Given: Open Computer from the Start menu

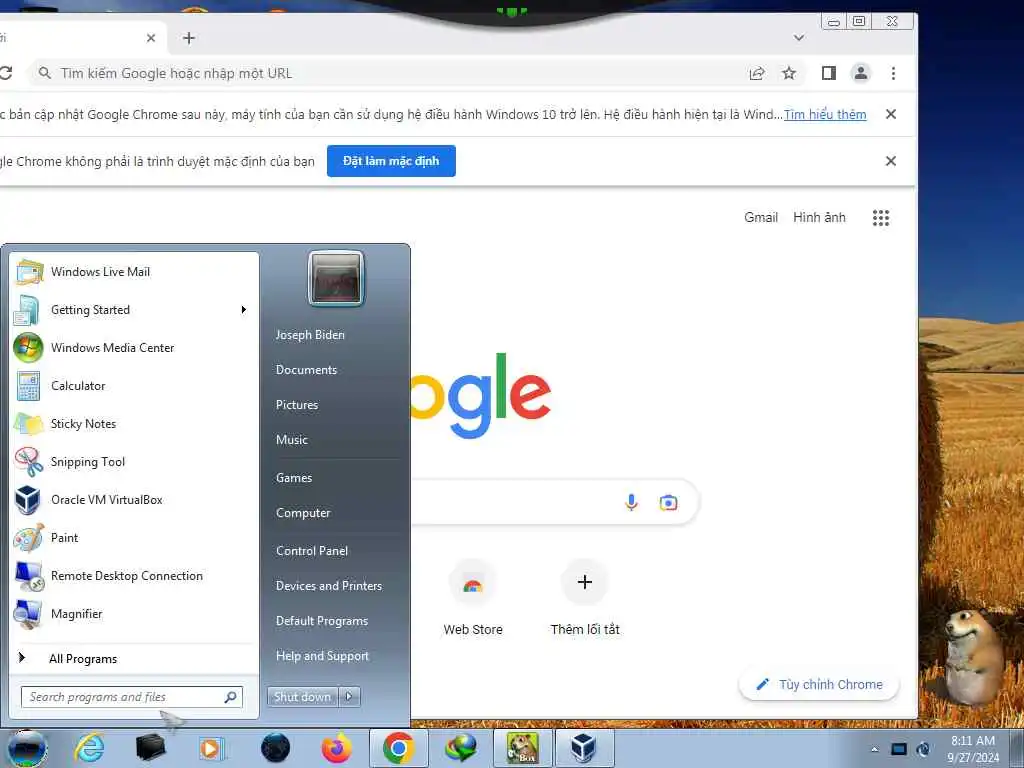Looking at the screenshot, I should 303,513.
